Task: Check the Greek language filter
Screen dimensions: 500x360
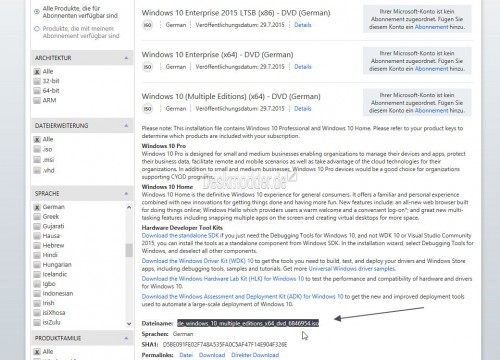Action: pyautogui.click(x=37, y=217)
